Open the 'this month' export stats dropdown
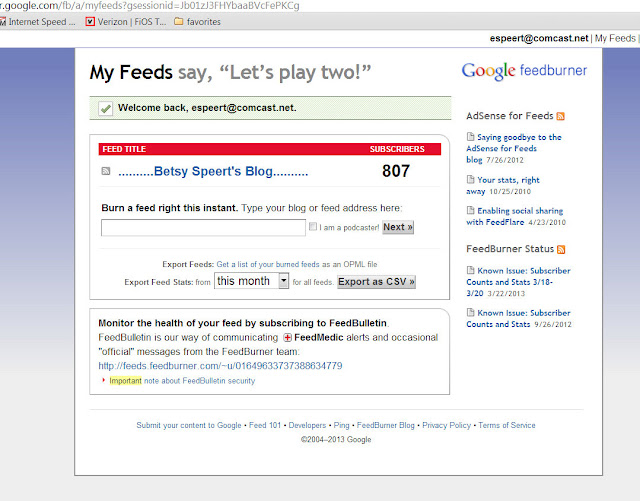This screenshot has height=501, width=640. [x=252, y=281]
